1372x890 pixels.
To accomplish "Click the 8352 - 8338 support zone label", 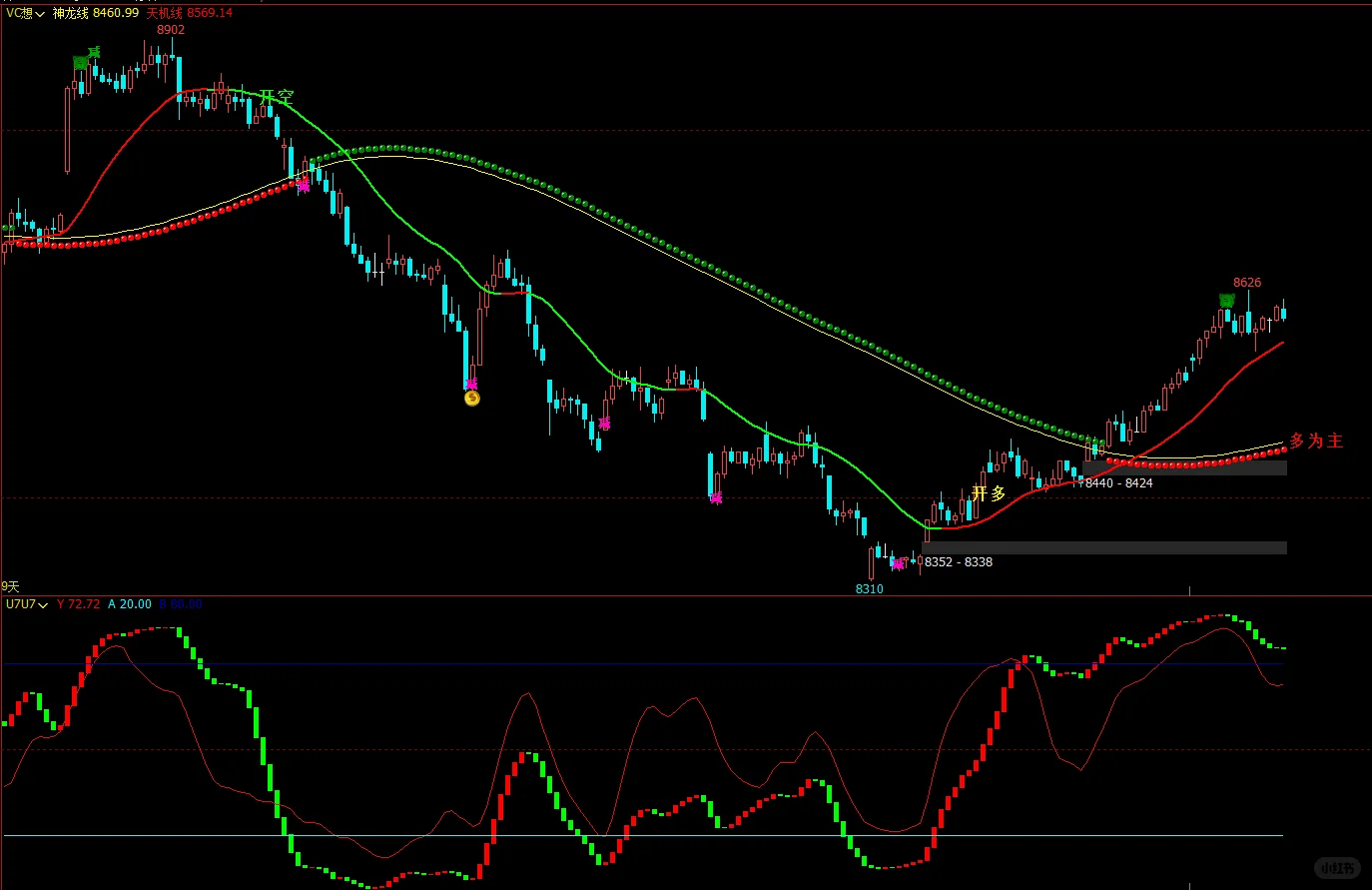I will (959, 562).
